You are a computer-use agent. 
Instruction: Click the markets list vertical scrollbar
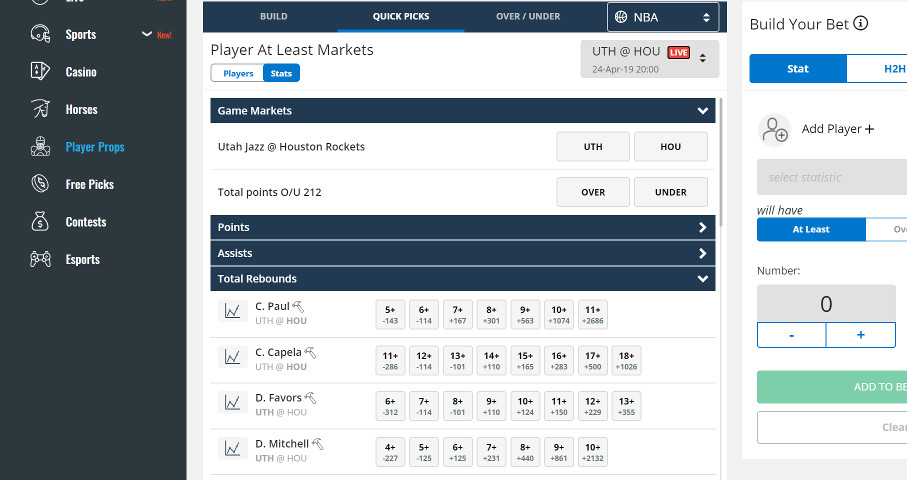pos(721,162)
